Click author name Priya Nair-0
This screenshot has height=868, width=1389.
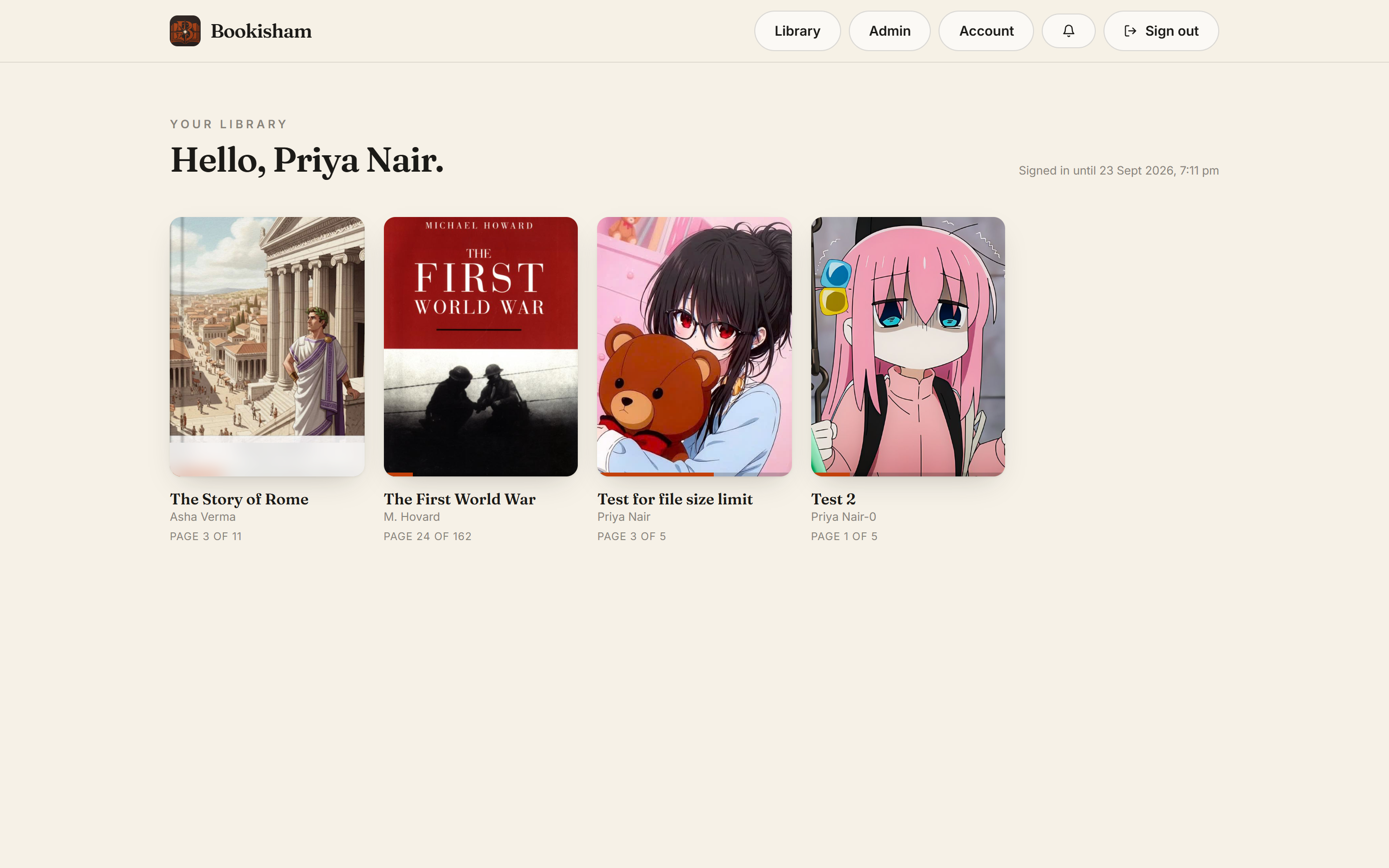tap(844, 516)
